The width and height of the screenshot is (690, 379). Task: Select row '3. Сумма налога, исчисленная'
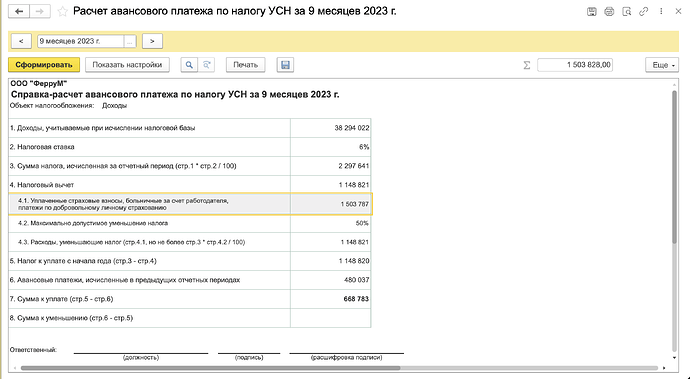(x=190, y=166)
